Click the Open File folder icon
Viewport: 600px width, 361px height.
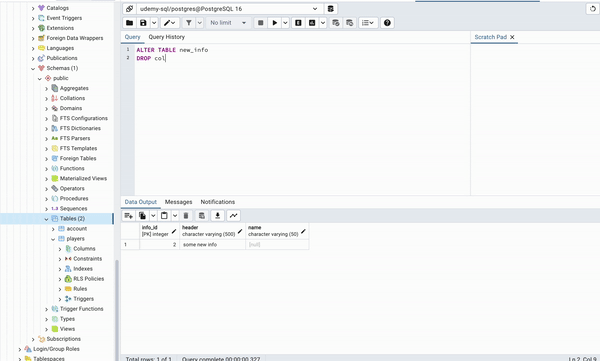[129, 23]
